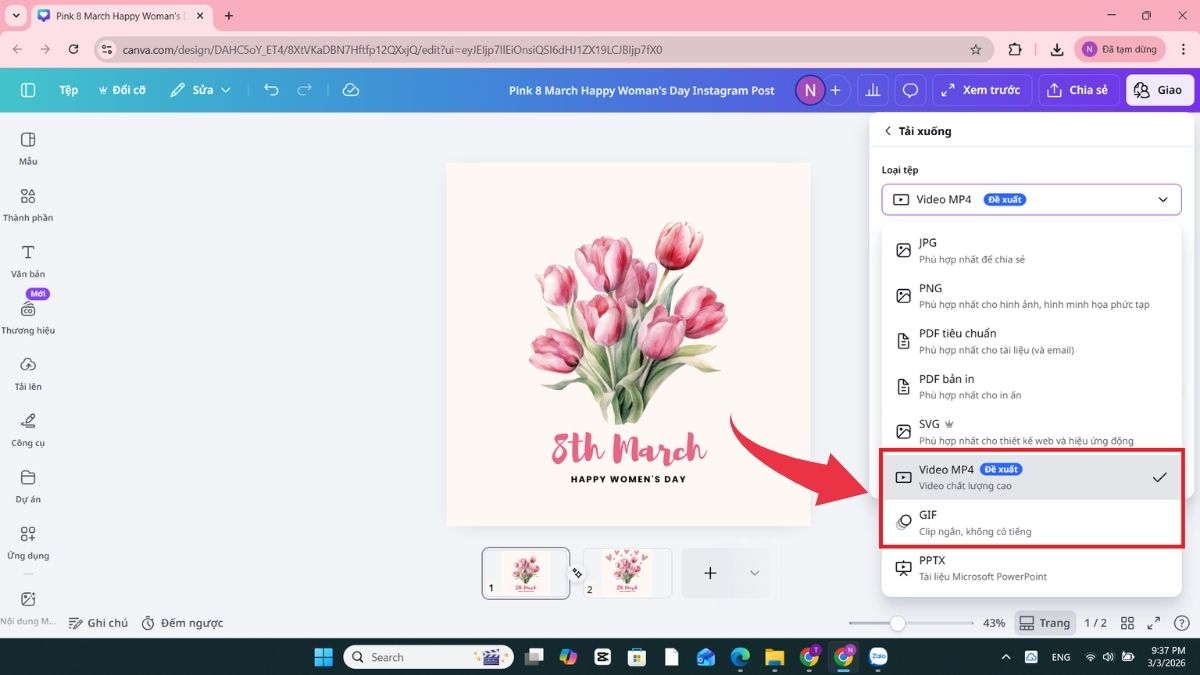
Task: Select PPTX PowerPoint option
Action: click(x=1031, y=568)
